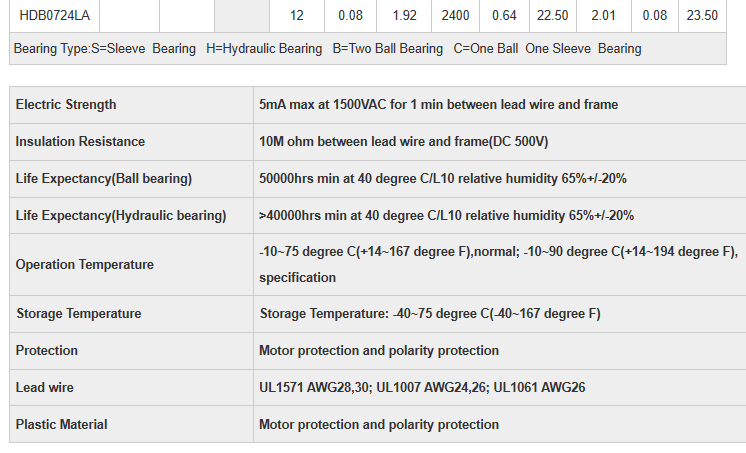This screenshot has height=453, width=746.
Task: Select the Plastic Material row label
Action: point(61,424)
